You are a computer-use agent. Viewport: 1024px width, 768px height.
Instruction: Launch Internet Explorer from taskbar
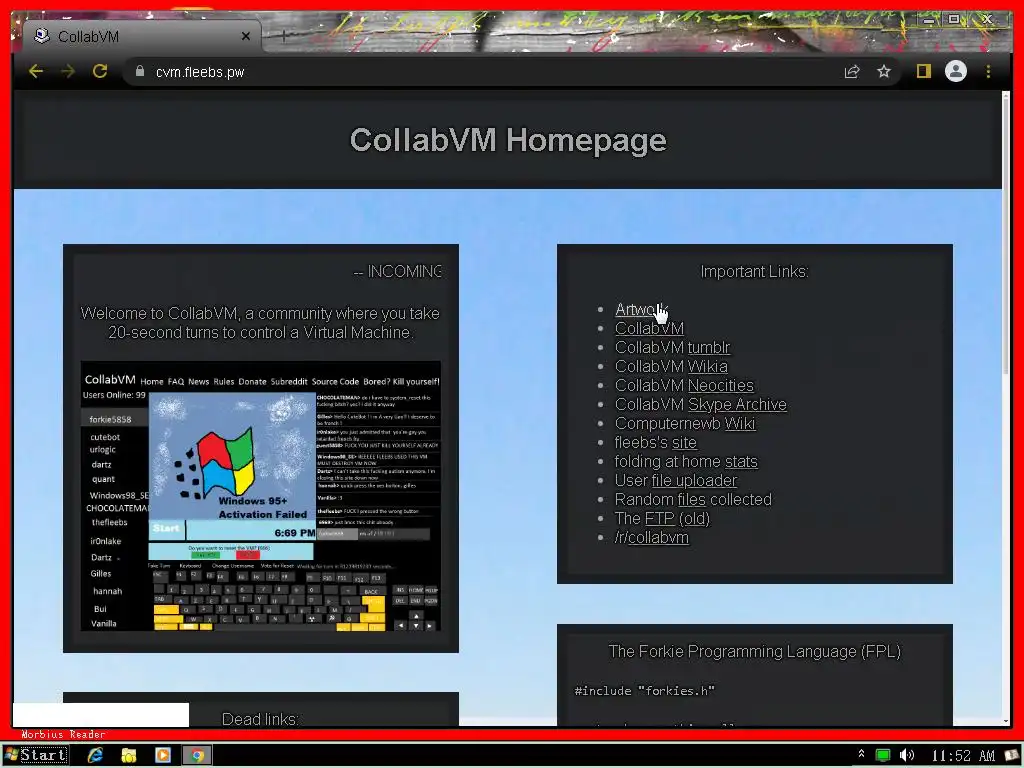point(96,755)
